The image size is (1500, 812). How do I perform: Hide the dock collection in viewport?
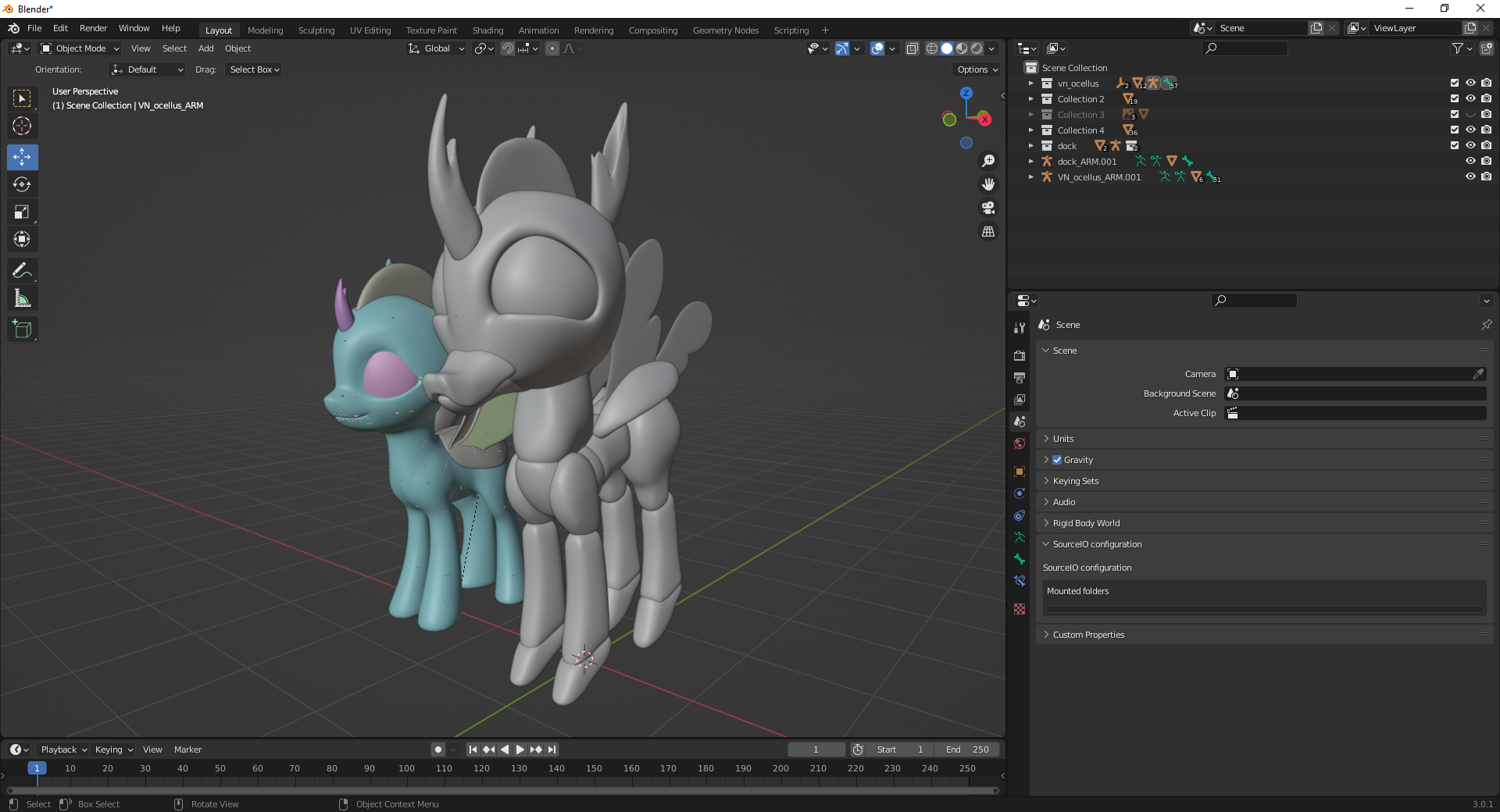1470,145
